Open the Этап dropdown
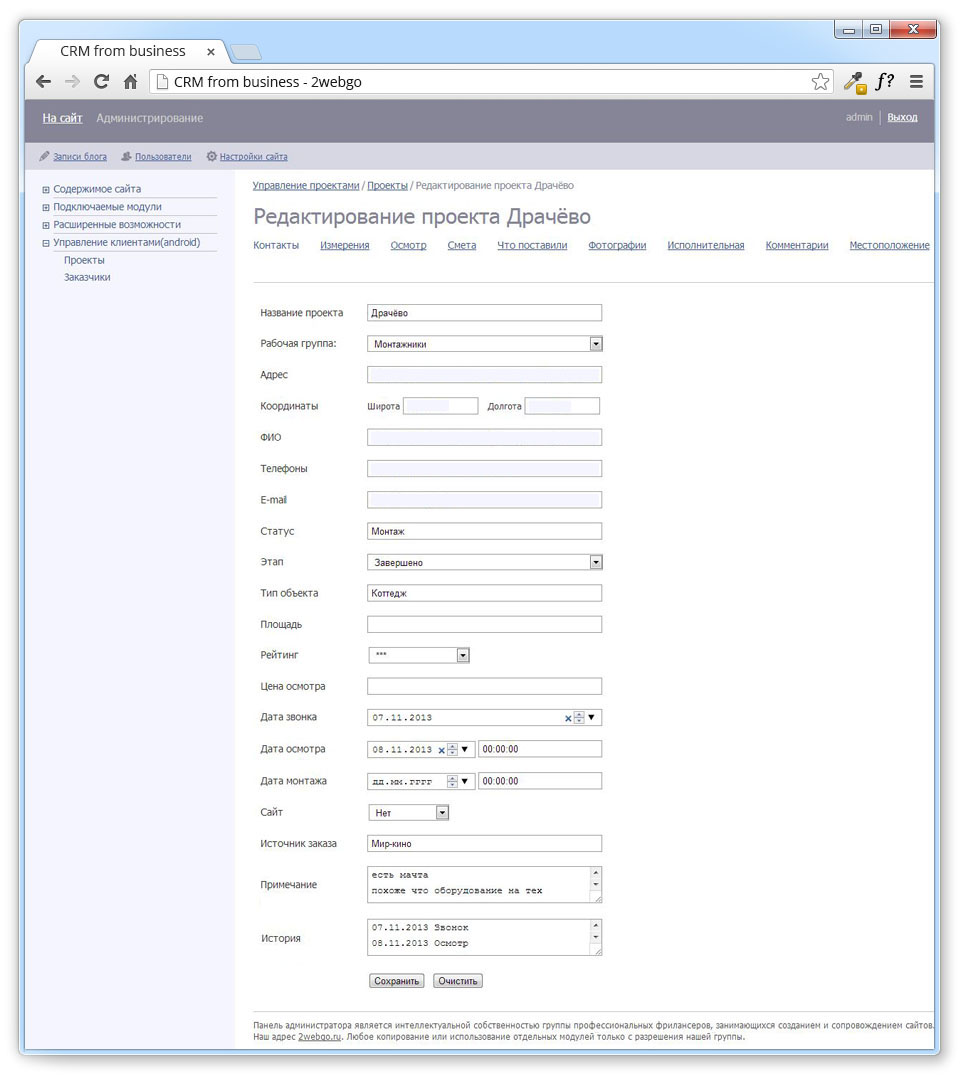The image size is (960, 1088). (x=596, y=563)
